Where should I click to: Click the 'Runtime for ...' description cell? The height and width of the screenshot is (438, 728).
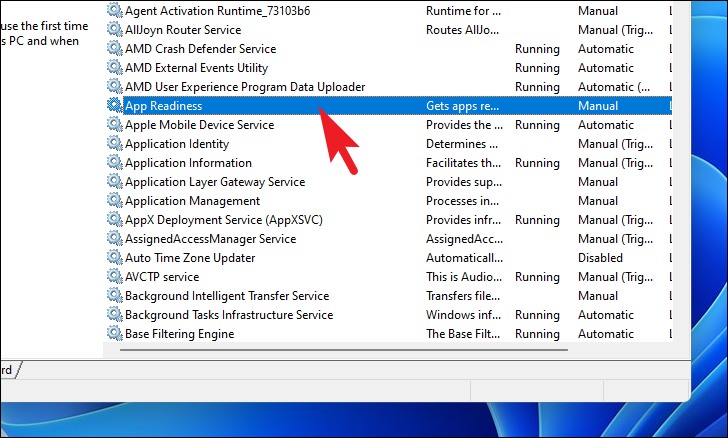463,11
